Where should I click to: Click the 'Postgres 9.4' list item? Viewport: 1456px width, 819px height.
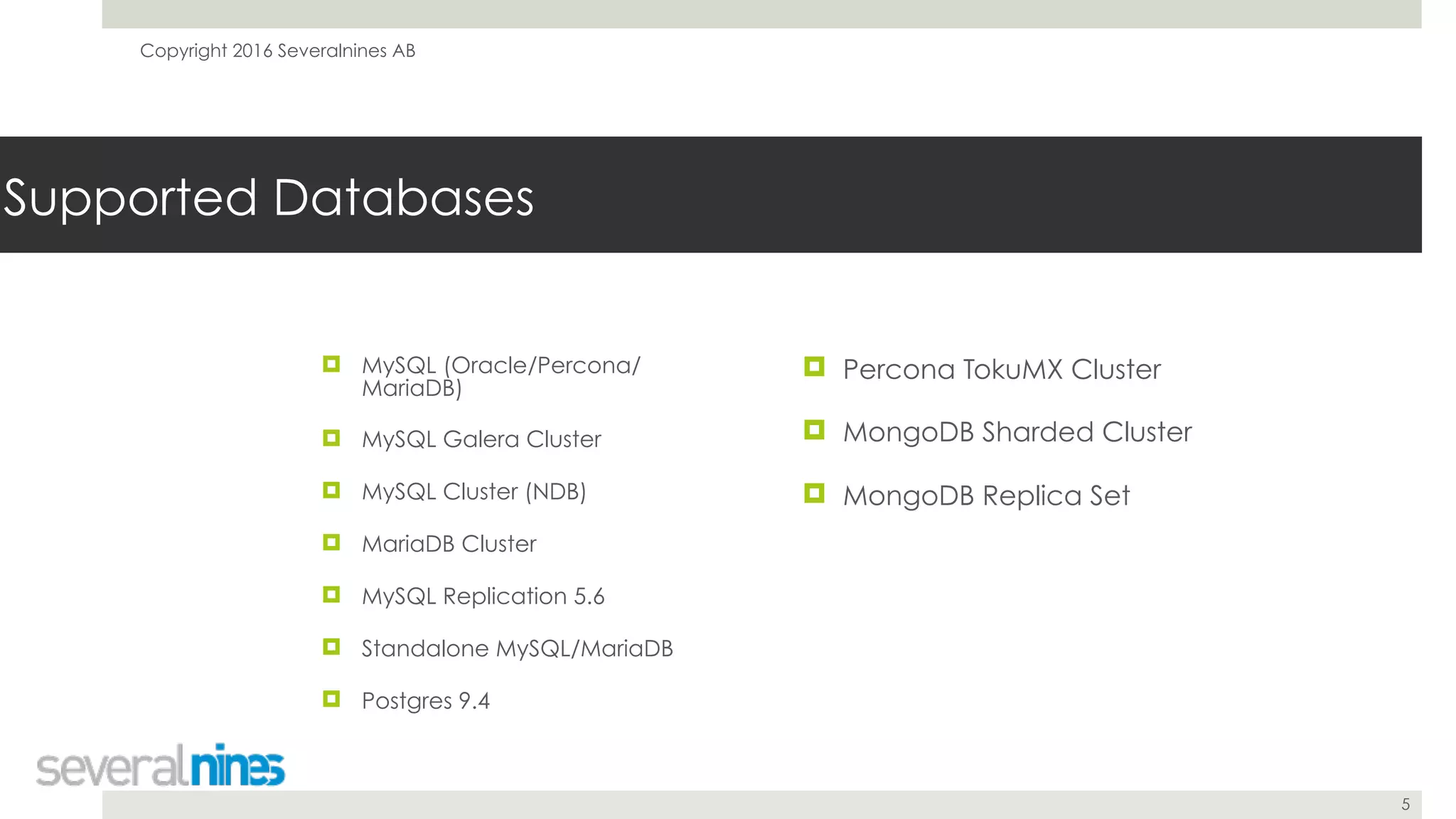click(x=425, y=701)
